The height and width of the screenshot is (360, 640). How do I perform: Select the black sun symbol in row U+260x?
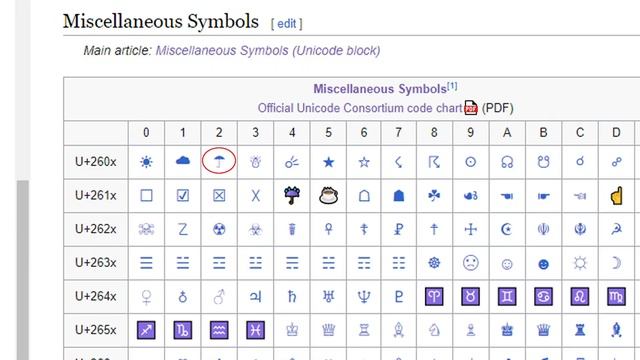146,162
